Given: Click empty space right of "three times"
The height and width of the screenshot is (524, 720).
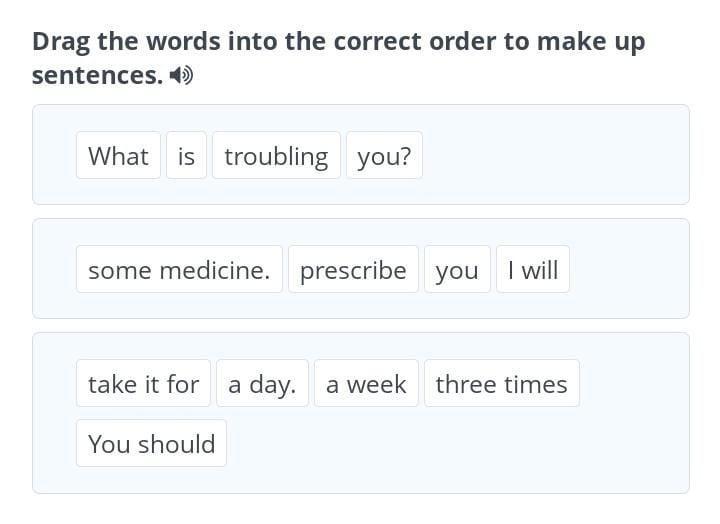Looking at the screenshot, I should pos(634,383).
